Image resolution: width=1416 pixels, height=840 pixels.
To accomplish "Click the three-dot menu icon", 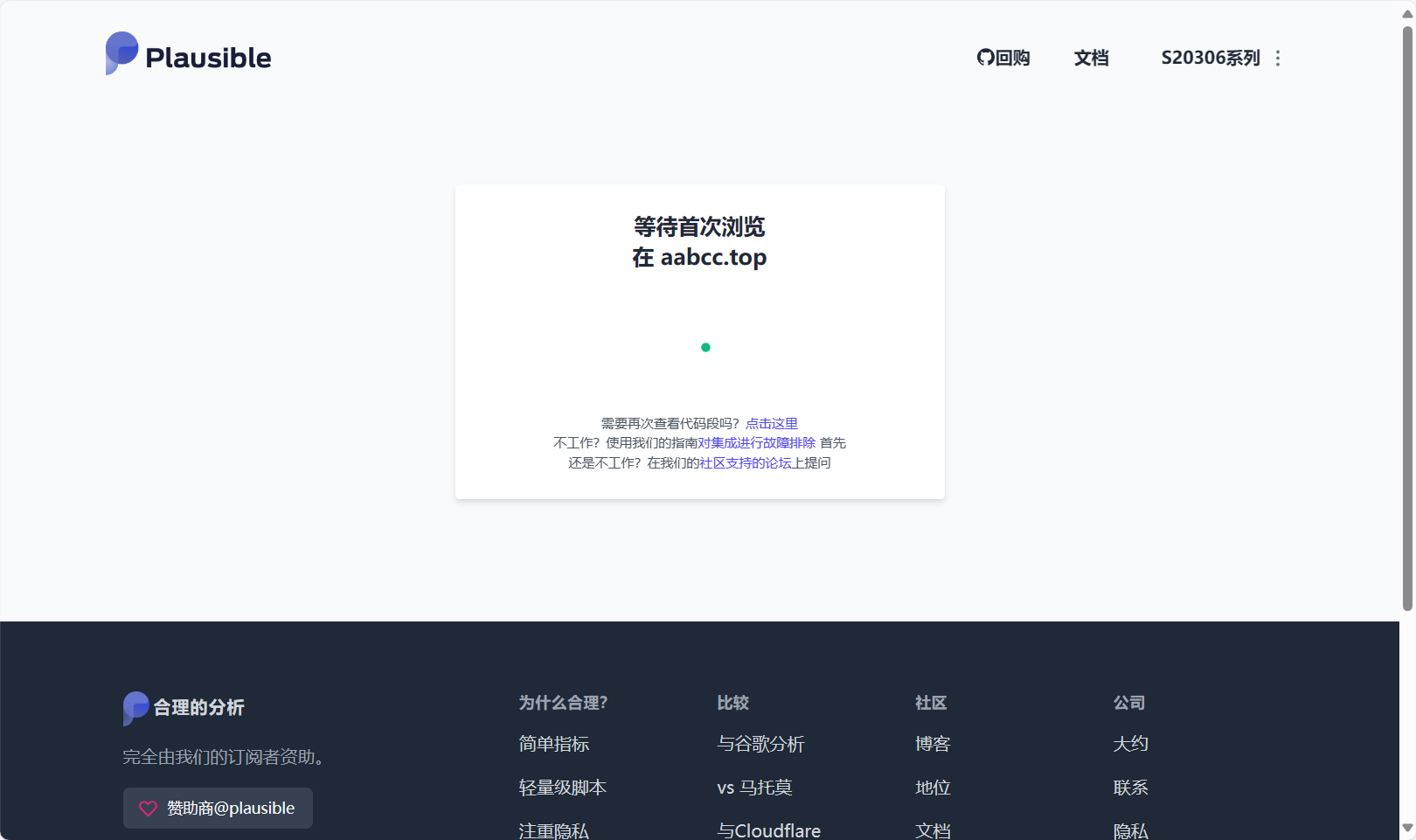I will tap(1278, 58).
